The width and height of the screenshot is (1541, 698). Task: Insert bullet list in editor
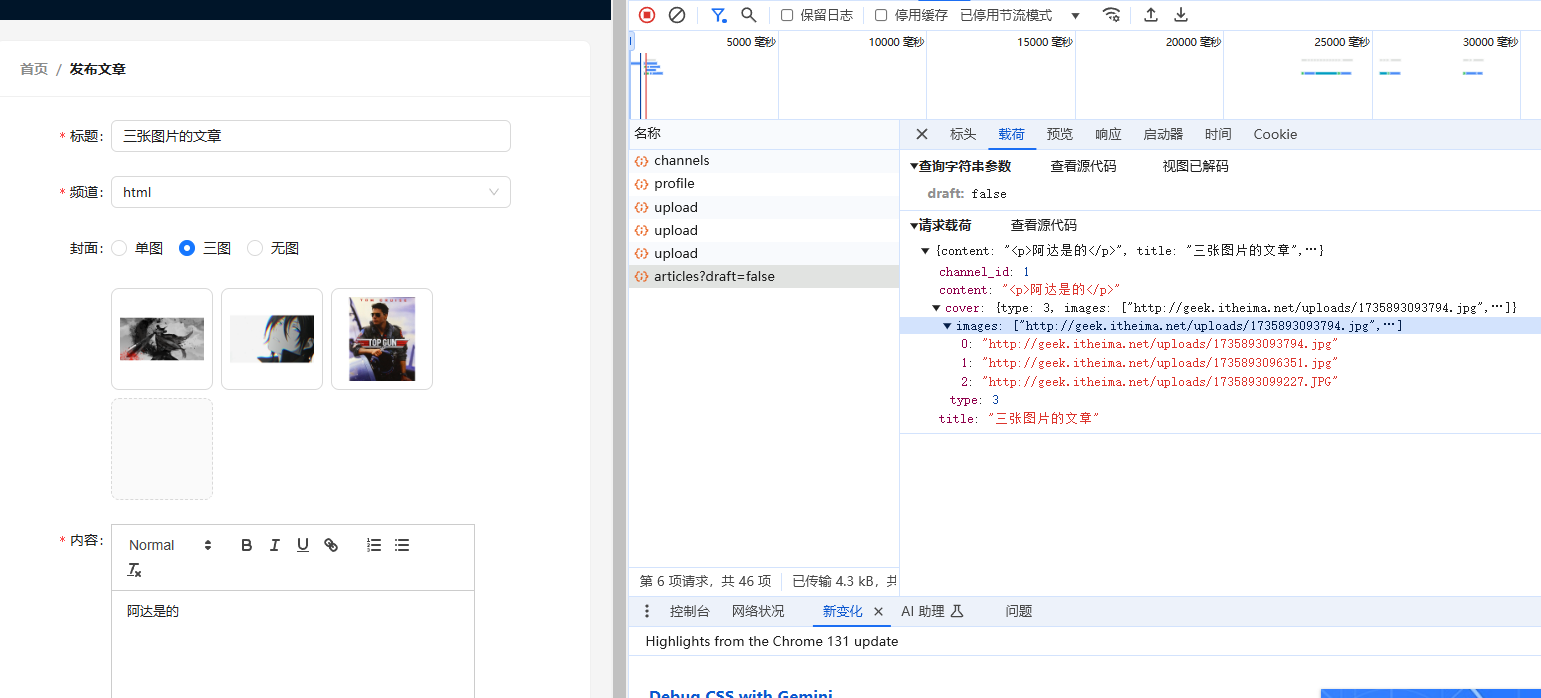[402, 545]
